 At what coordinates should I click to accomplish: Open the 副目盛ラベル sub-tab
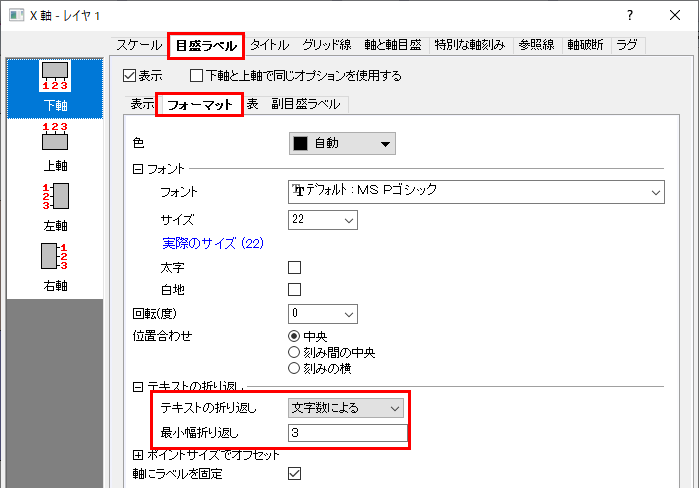coord(306,104)
